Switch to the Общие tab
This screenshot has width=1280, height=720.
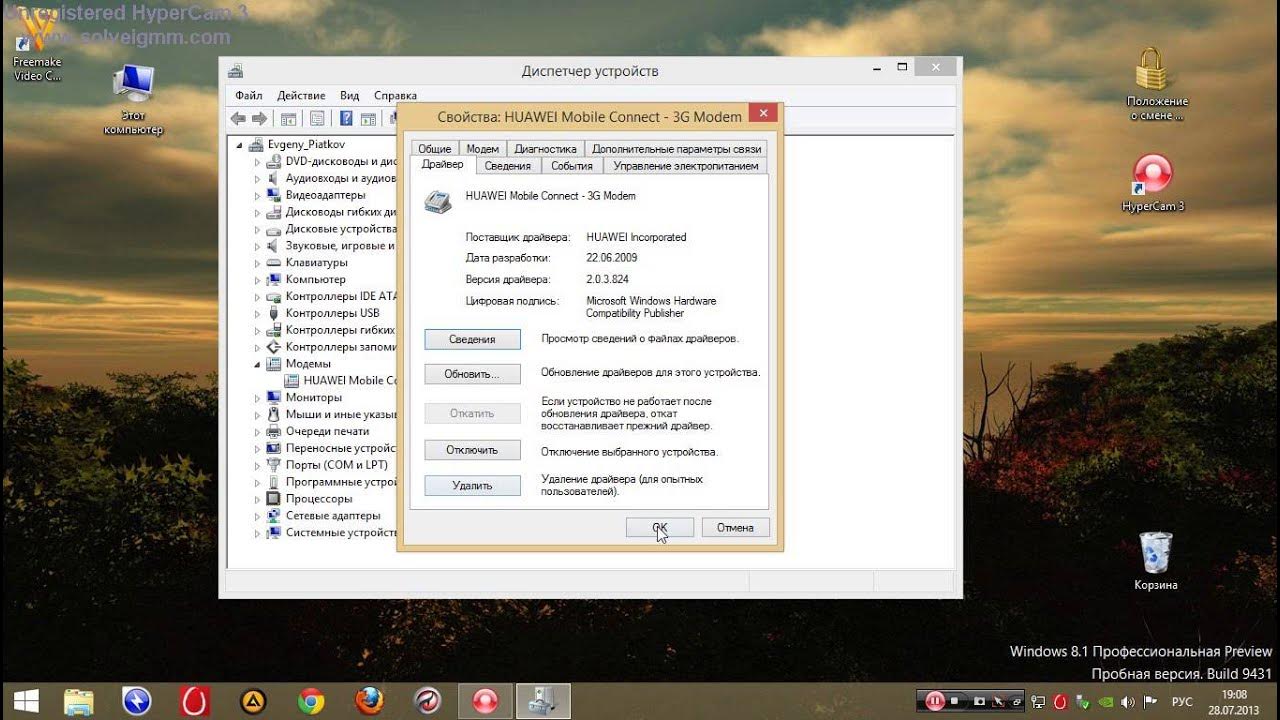pos(435,149)
